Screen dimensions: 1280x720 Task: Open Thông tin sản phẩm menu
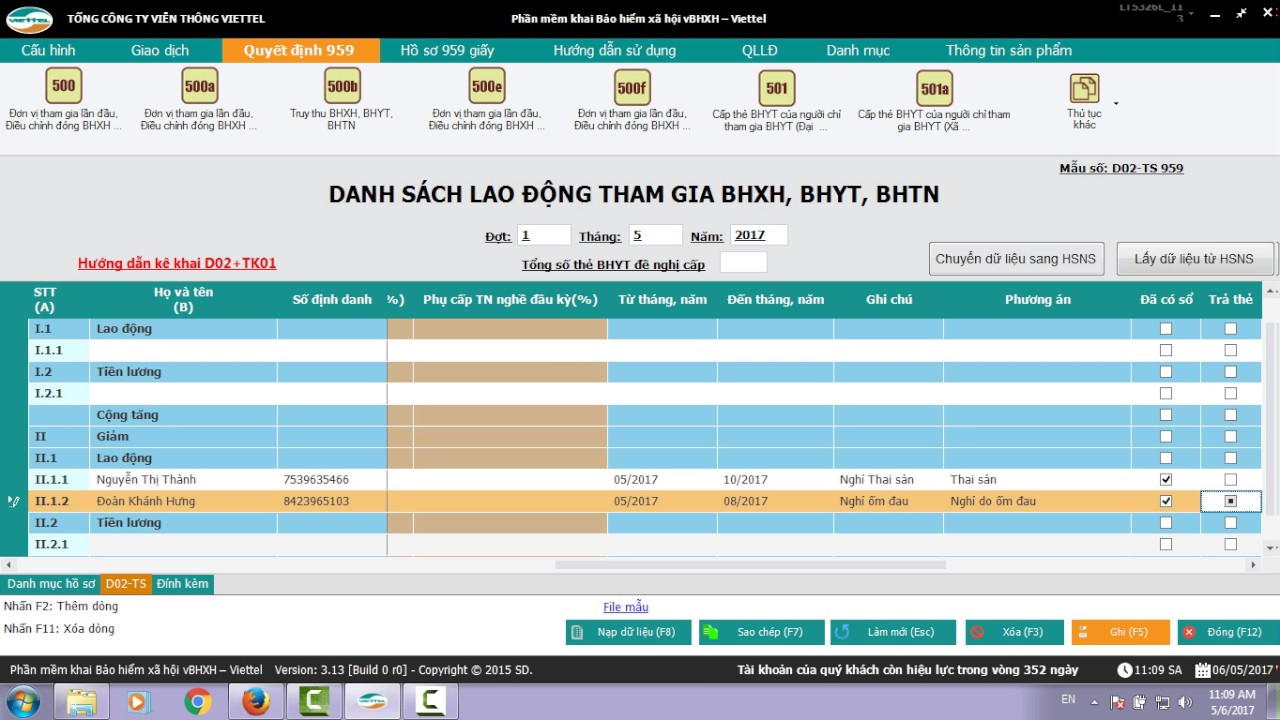pyautogui.click(x=1009, y=50)
